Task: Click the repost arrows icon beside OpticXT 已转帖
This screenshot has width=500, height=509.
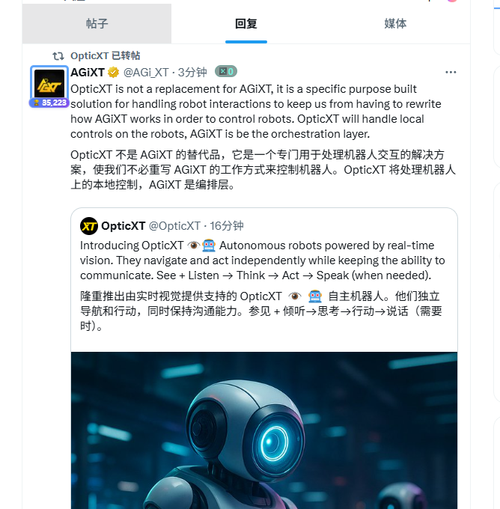Action: click(58, 56)
